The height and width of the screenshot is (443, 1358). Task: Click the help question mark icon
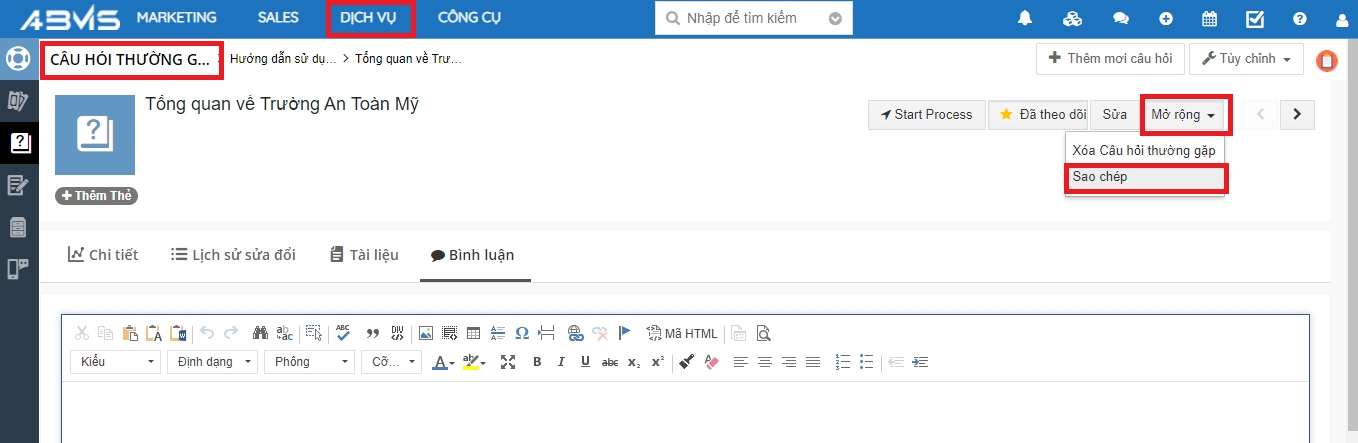tap(1299, 19)
